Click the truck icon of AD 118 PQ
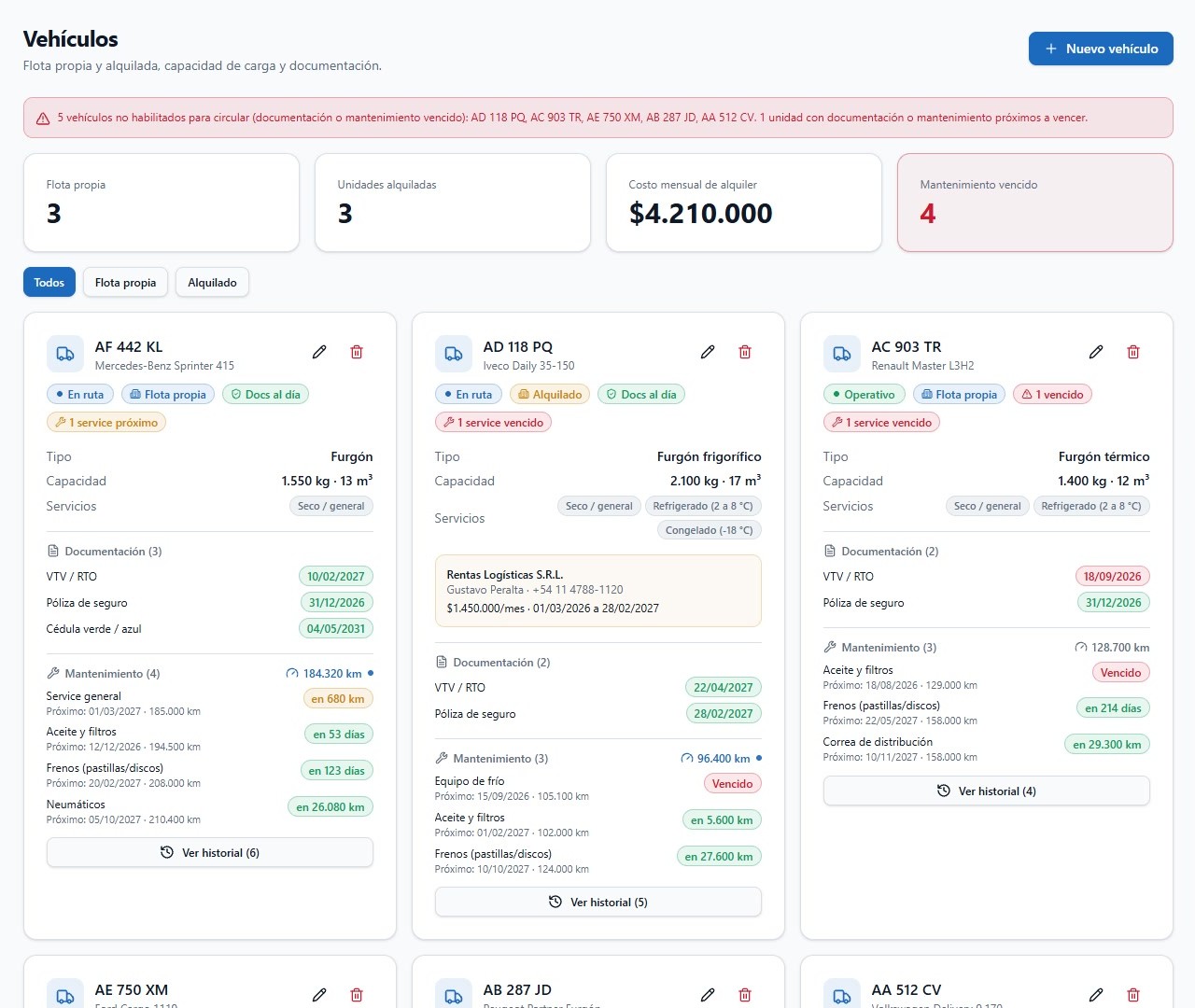1195x1008 pixels. pyautogui.click(x=454, y=354)
